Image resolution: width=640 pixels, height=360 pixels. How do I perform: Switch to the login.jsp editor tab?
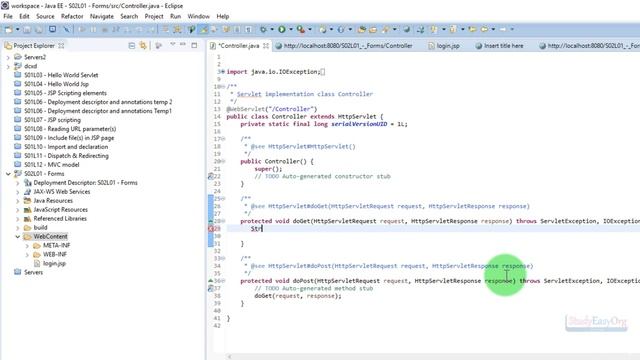444,46
